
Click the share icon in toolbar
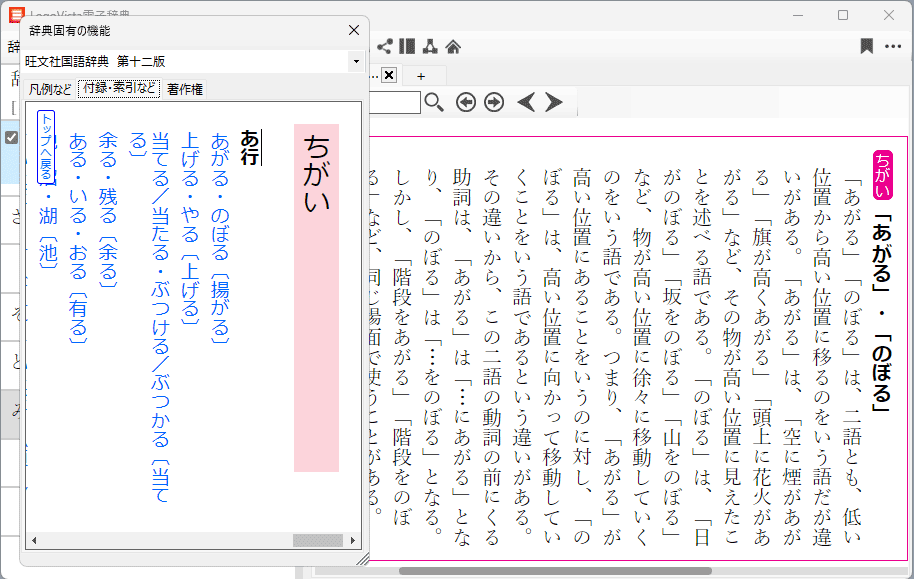[384, 46]
